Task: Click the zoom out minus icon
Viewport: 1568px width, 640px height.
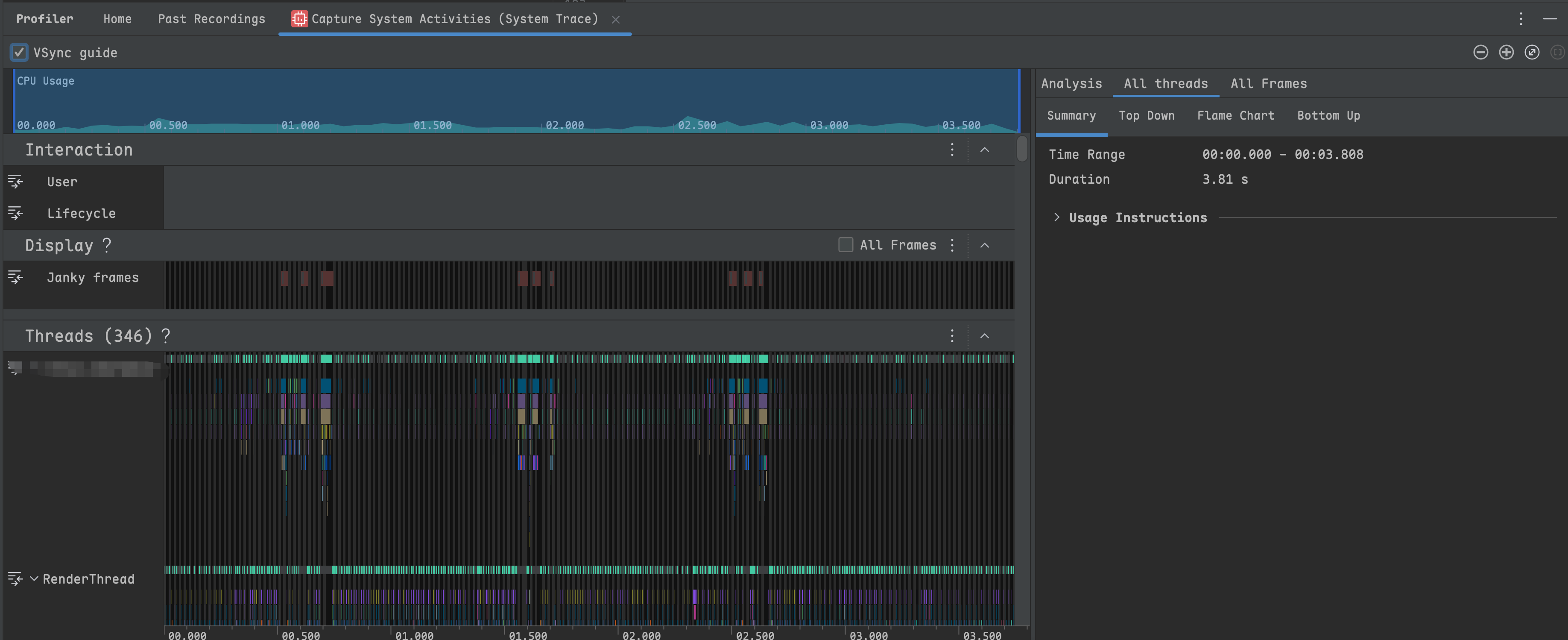Action: click(1480, 53)
